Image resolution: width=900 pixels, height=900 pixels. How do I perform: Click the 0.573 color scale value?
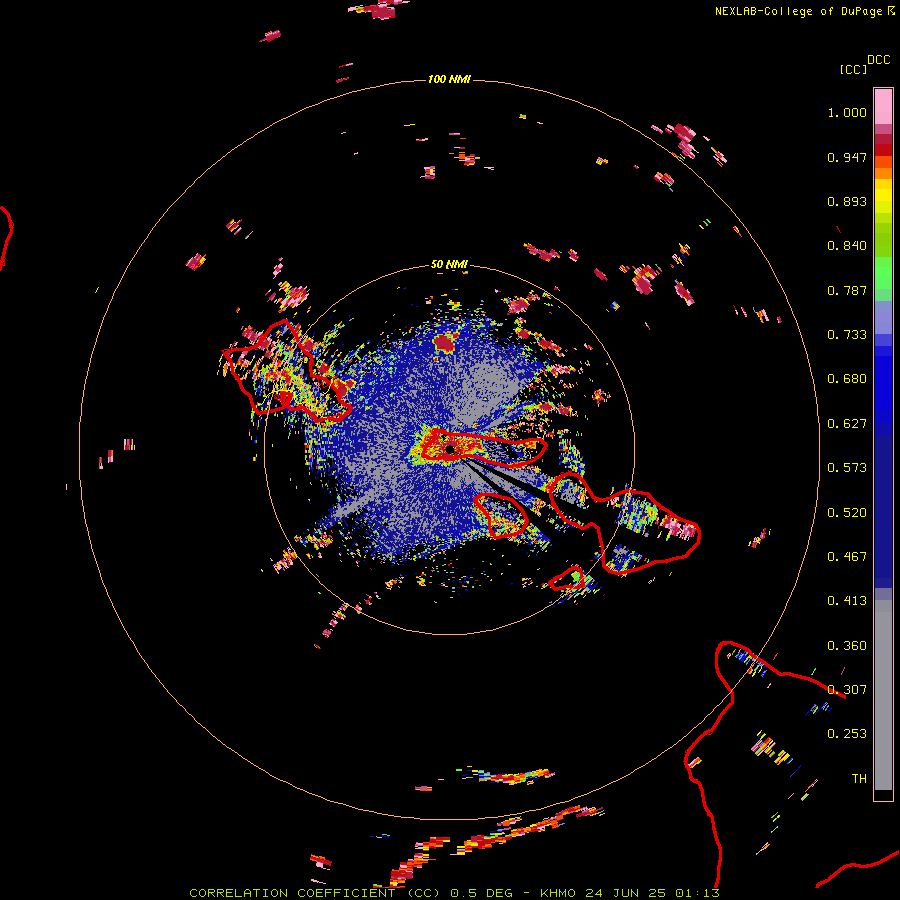click(x=847, y=468)
